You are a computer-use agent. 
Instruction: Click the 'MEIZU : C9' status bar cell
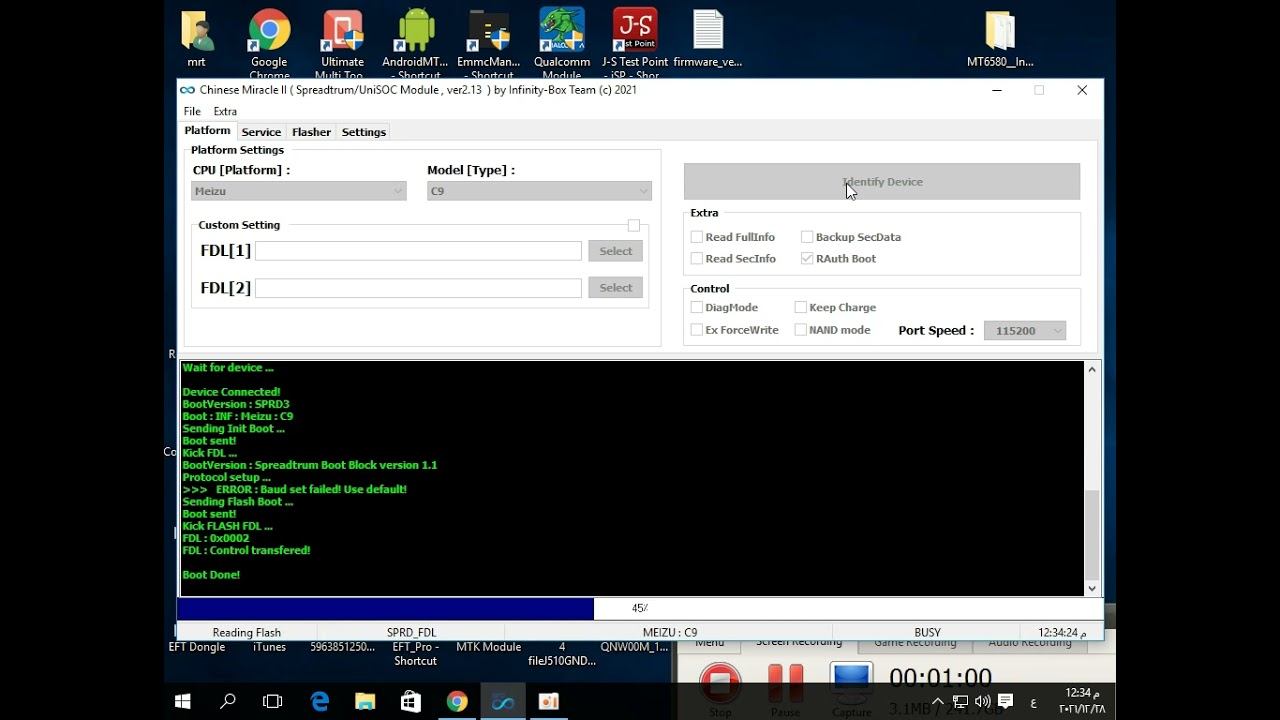pos(670,632)
